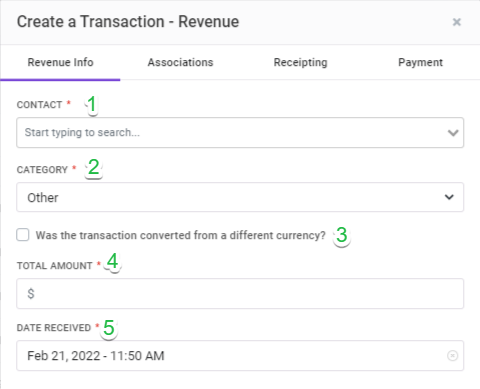
Task: Click the CONTACT field label
Action: [x=39, y=105]
